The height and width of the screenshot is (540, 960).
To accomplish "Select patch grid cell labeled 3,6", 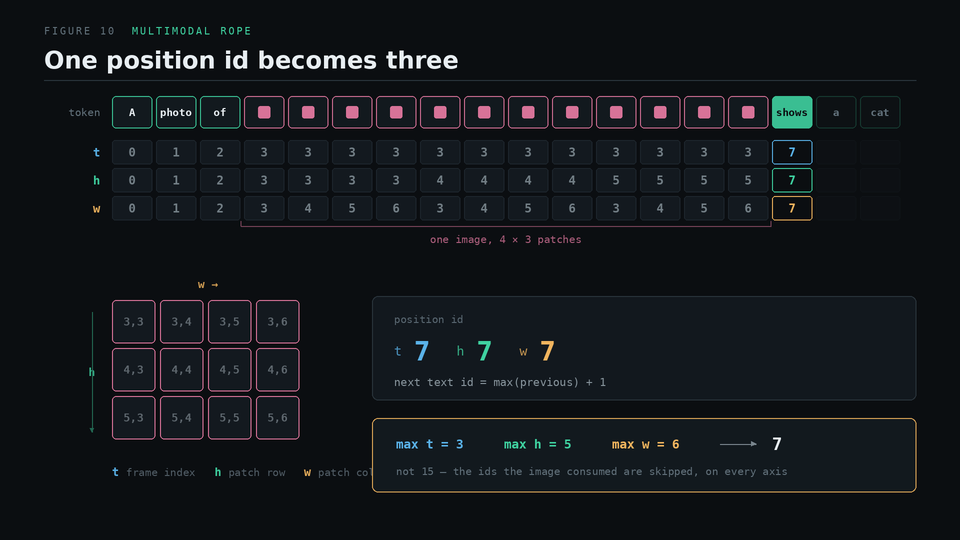I will pos(278,321).
